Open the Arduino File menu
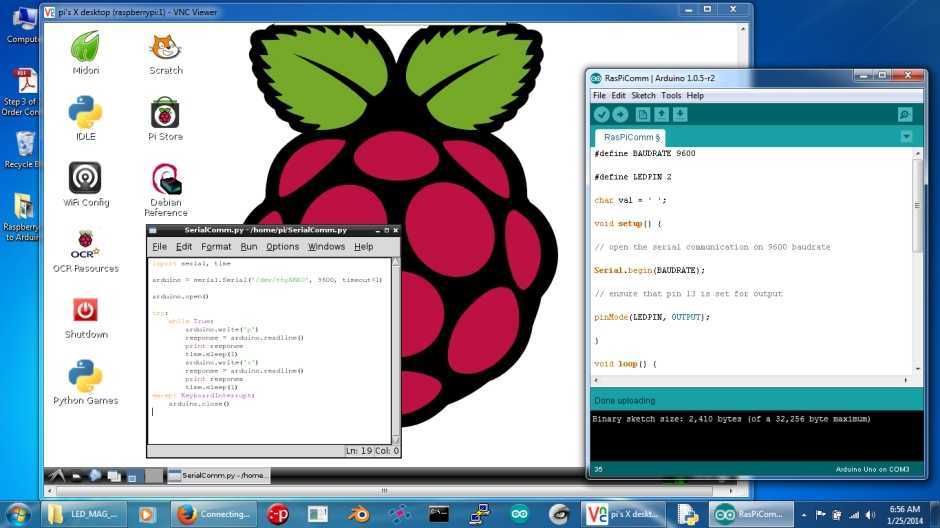The image size is (940, 528). [x=599, y=95]
